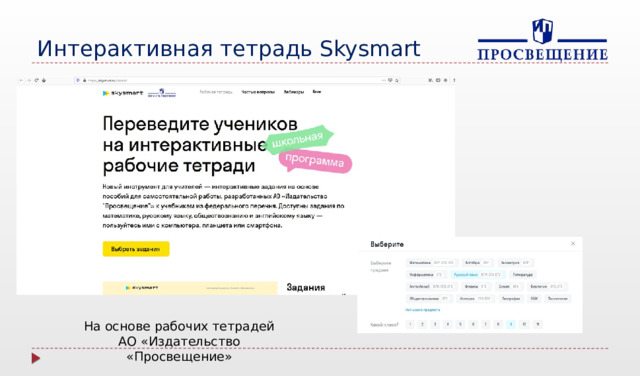
Task: Open the page actions three-dot icon
Action: pyautogui.click(x=383, y=80)
